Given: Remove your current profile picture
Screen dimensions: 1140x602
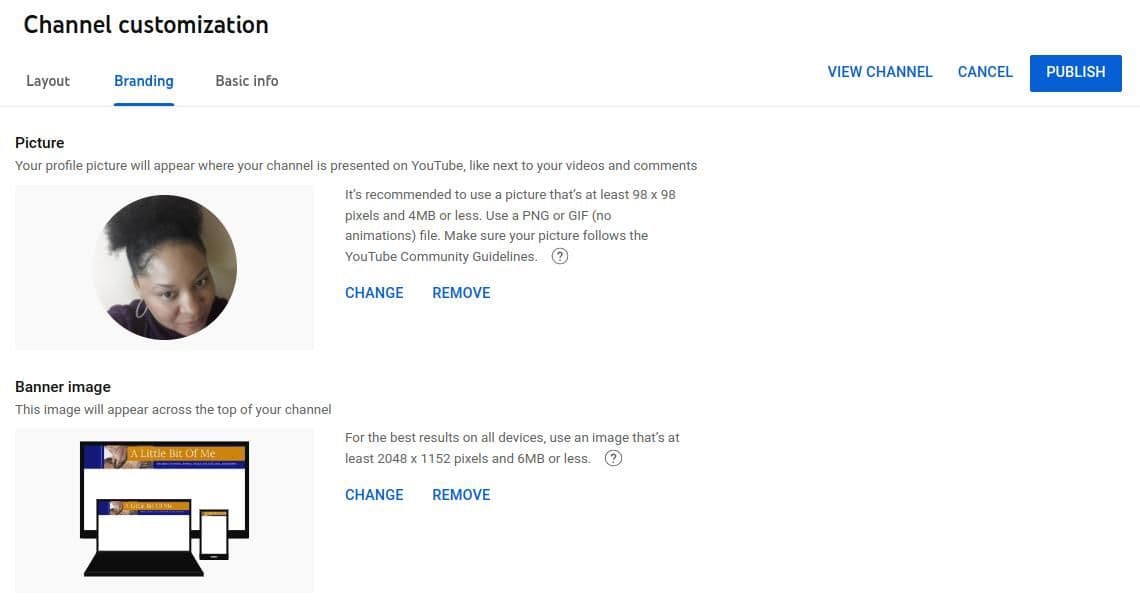Looking at the screenshot, I should 461,293.
